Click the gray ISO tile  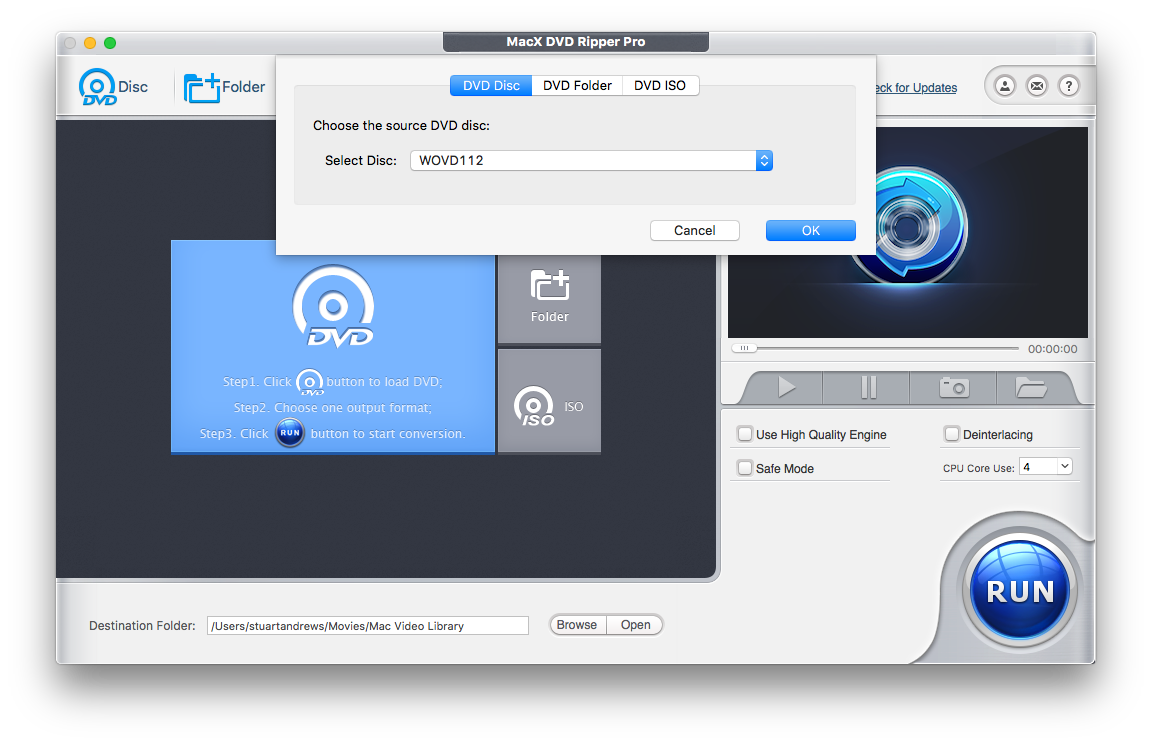pos(550,401)
